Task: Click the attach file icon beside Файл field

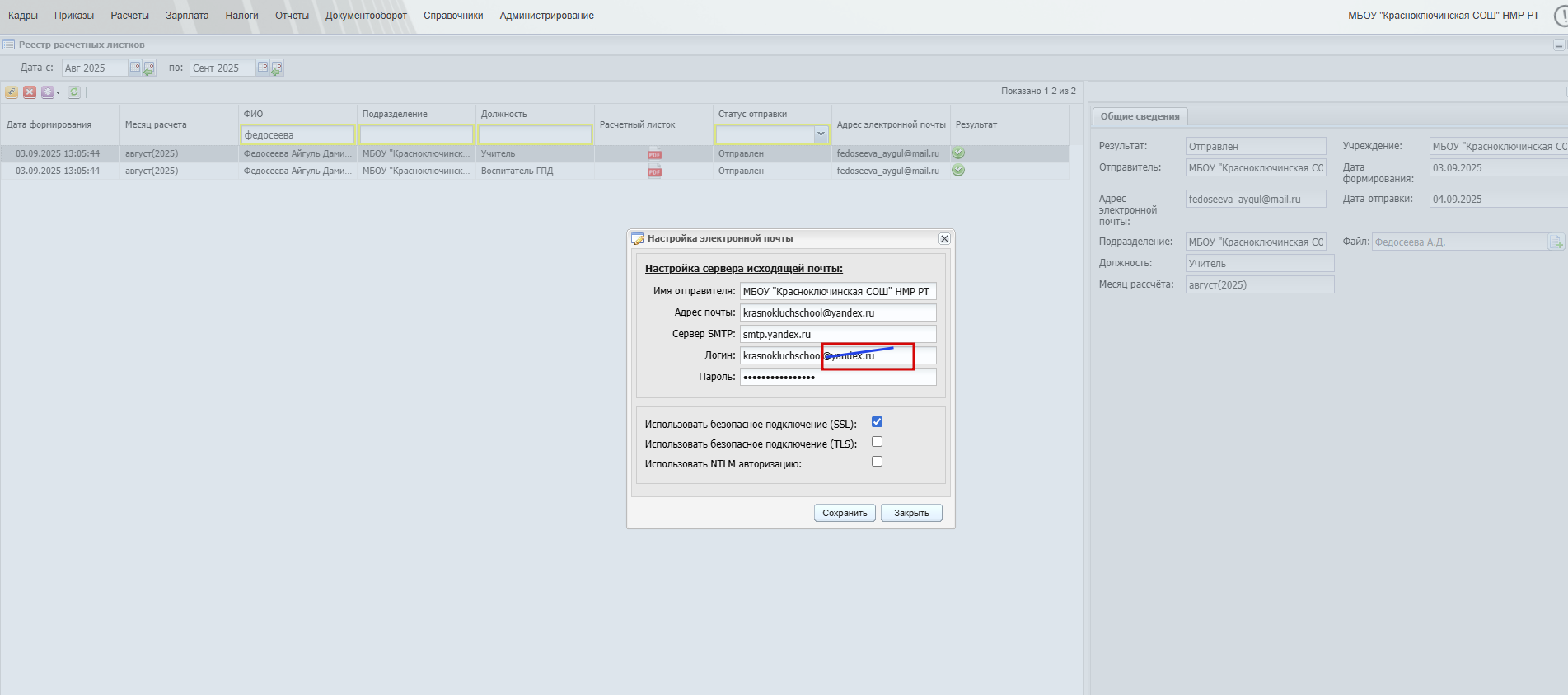Action: [1556, 242]
